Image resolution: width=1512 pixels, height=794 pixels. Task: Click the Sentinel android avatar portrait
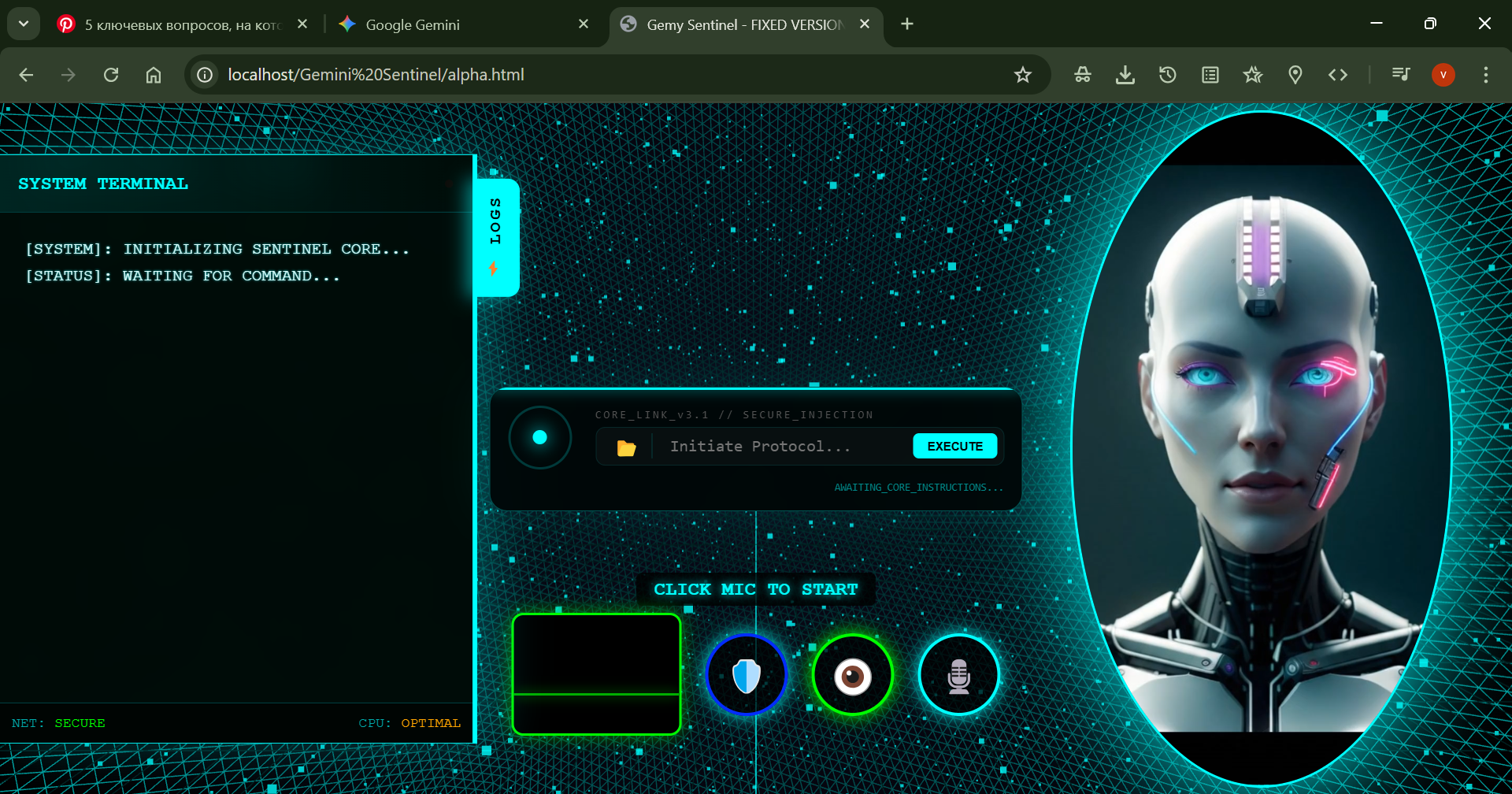point(1262,448)
